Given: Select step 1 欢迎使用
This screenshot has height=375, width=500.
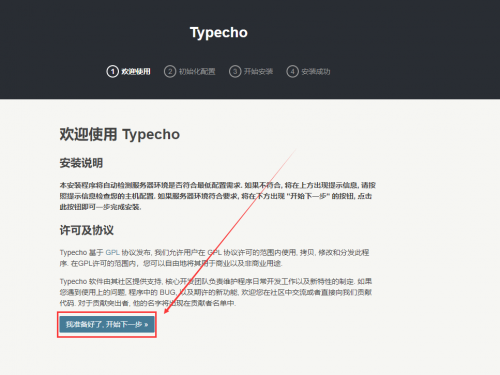Looking at the screenshot, I should [x=128, y=71].
